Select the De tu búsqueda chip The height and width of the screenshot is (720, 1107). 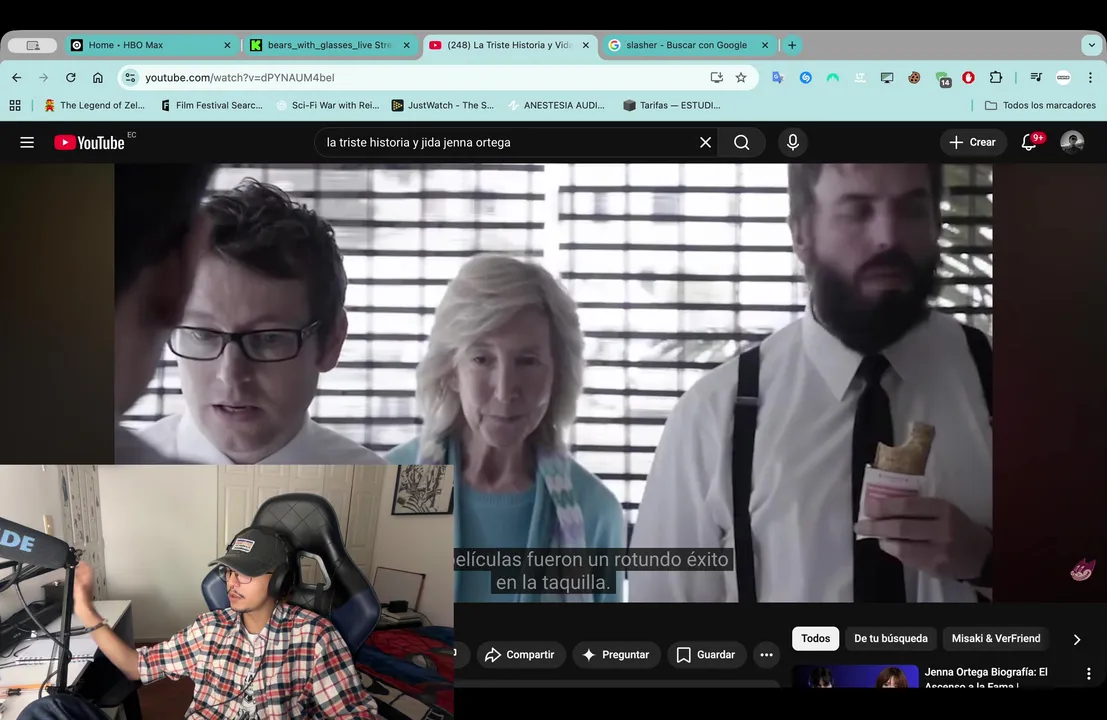pyautogui.click(x=891, y=639)
